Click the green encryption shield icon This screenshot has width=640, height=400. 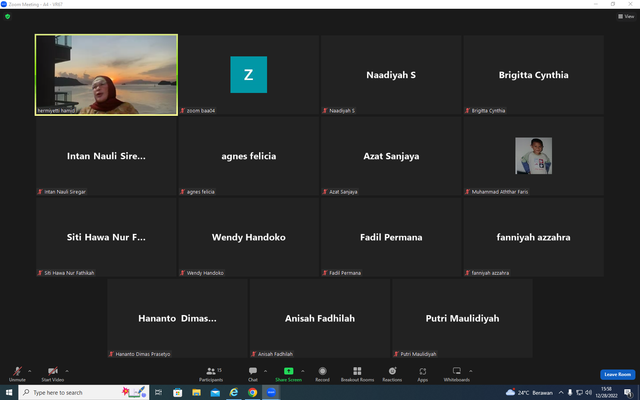[x=7, y=17]
